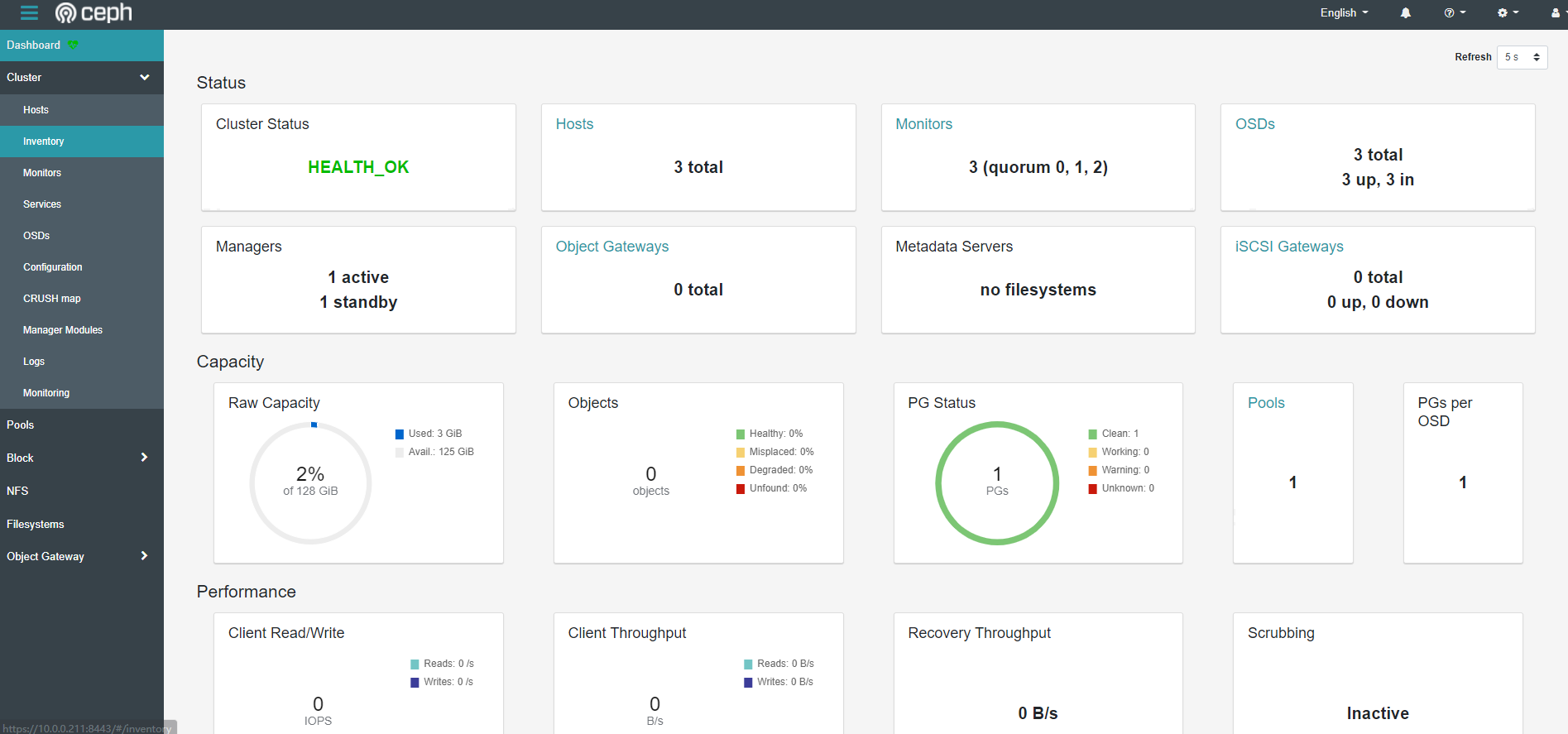The image size is (1568, 734).
Task: Click the yellow Misplaced legend swatch
Action: point(741,453)
